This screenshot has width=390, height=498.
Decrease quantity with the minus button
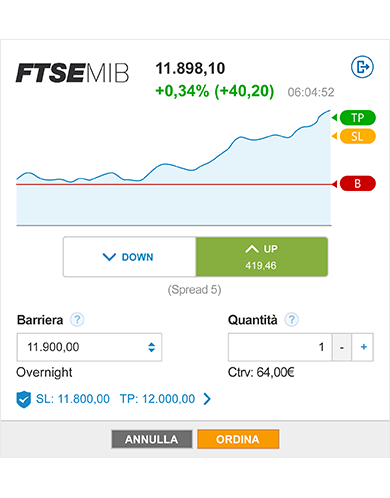342,347
